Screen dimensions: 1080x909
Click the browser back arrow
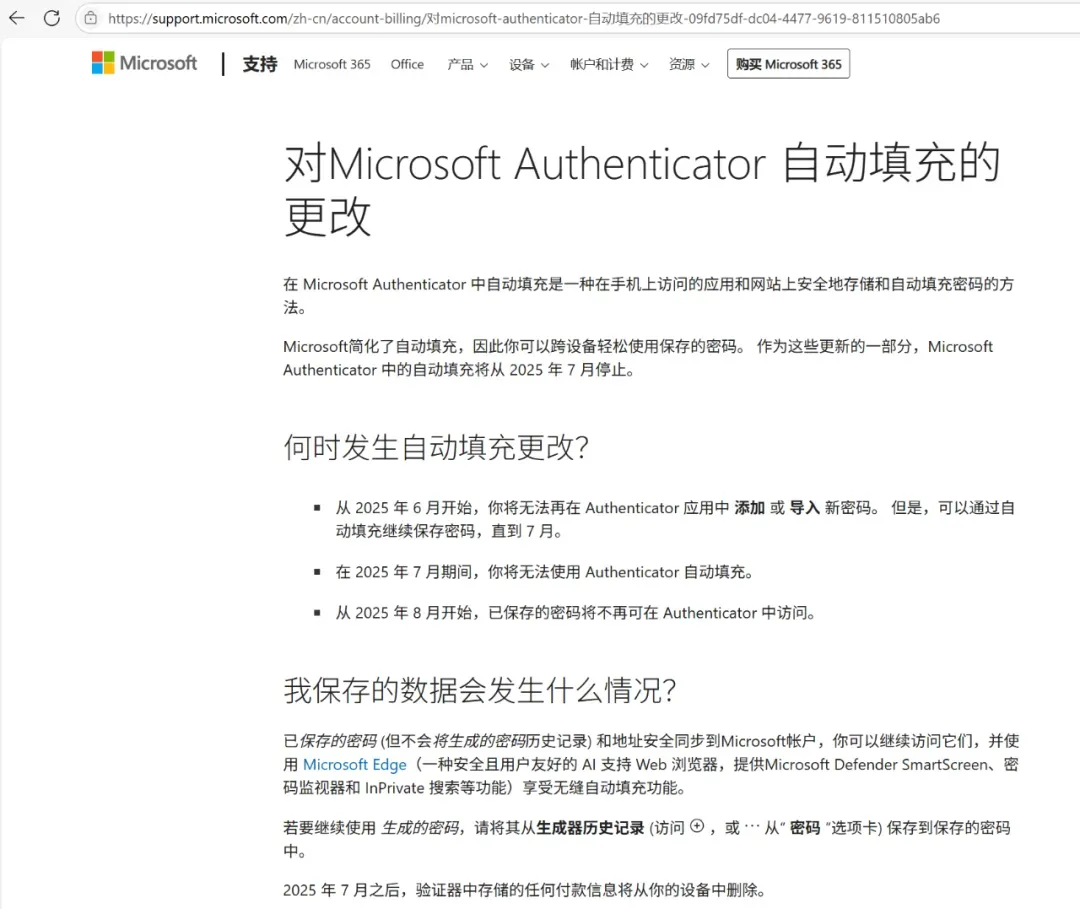17,18
